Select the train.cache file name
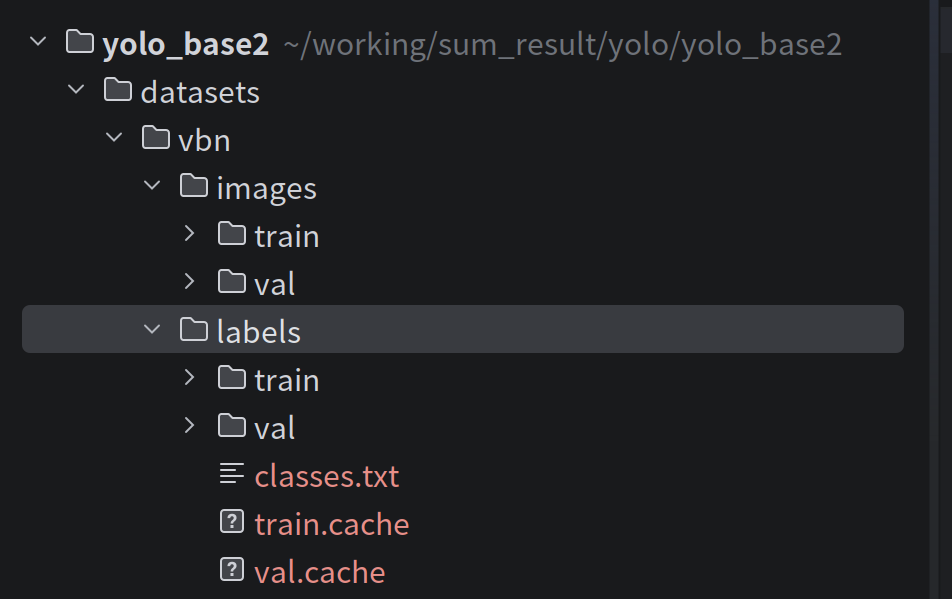 [332, 523]
